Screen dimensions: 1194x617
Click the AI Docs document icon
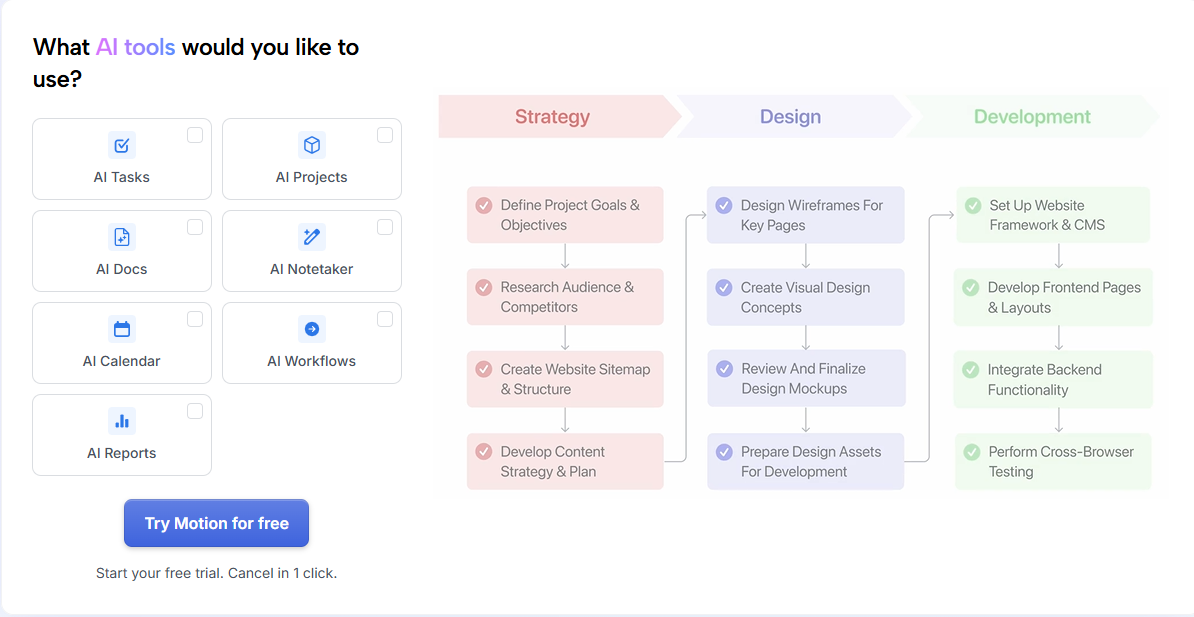pyautogui.click(x=122, y=237)
